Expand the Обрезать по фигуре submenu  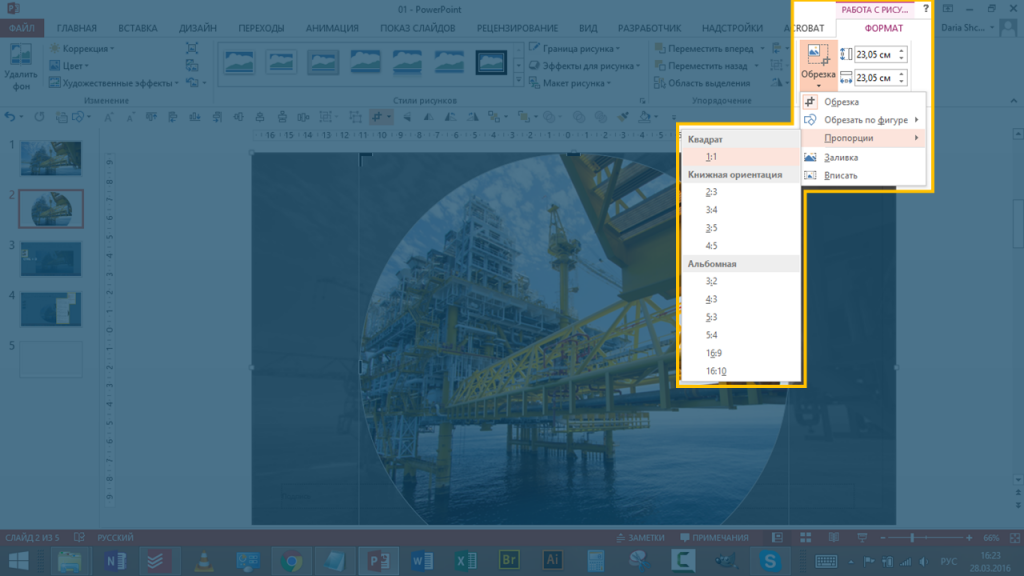pyautogui.click(x=865, y=120)
